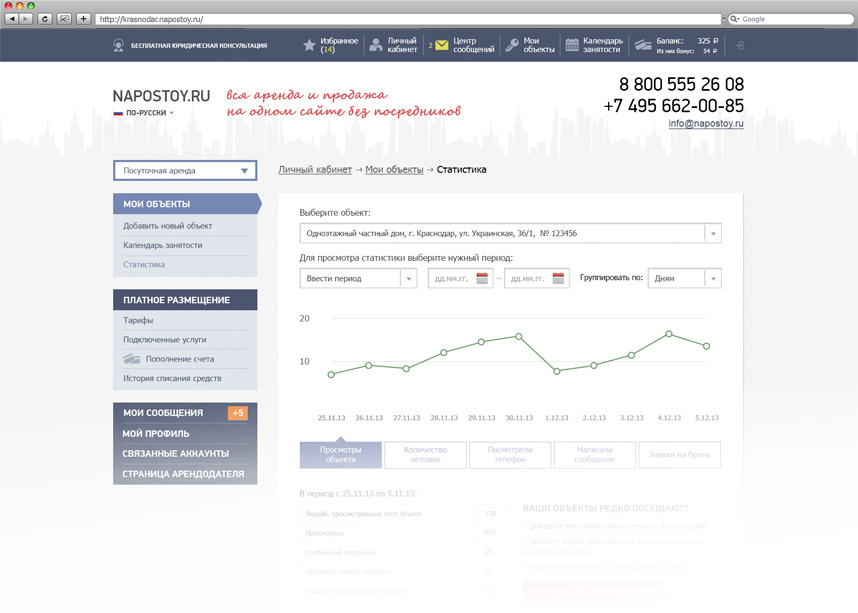Open Подключенные услуги menu item
Viewport: 858px width, 613px height.
pos(165,339)
